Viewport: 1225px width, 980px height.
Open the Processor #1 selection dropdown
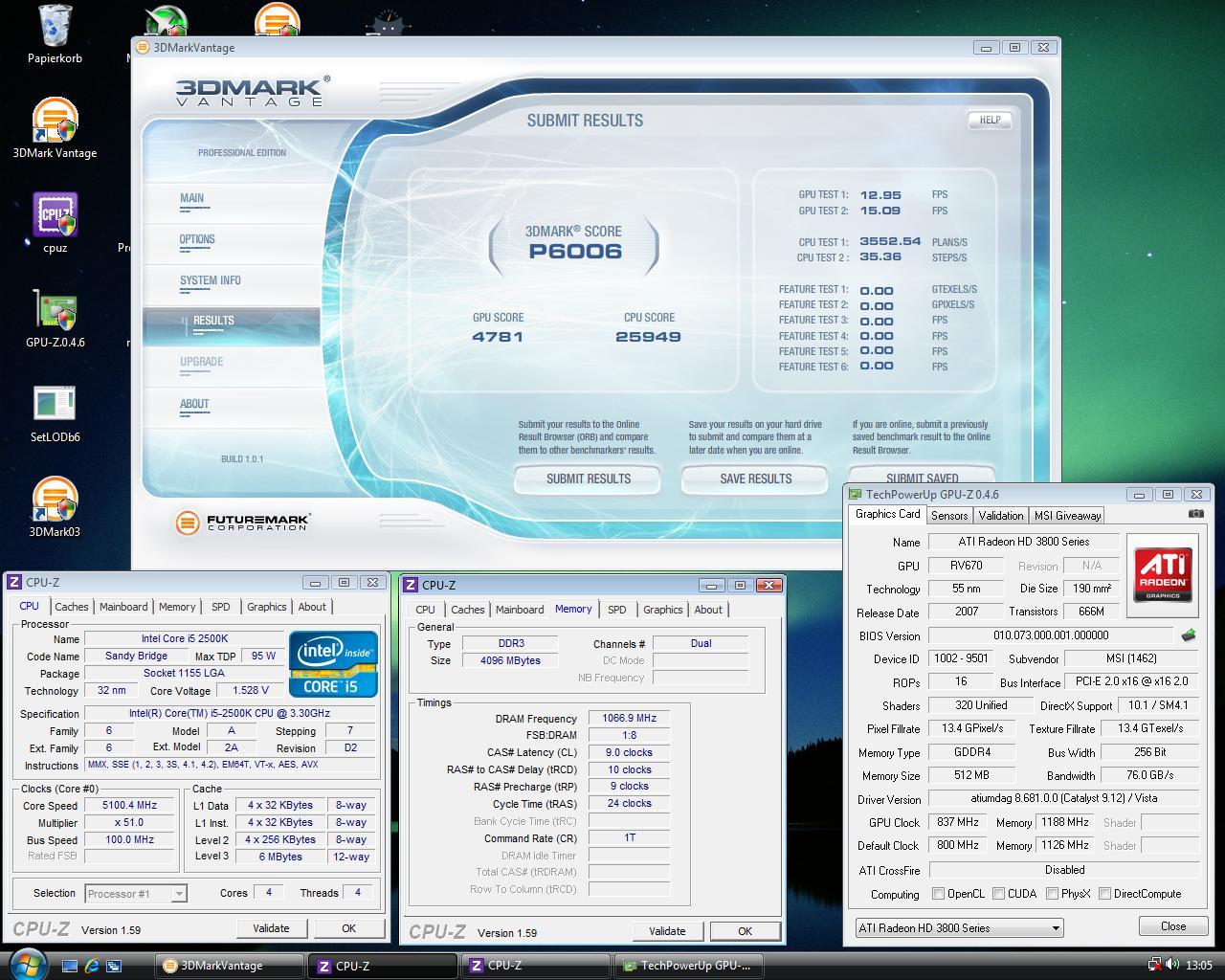click(x=135, y=894)
